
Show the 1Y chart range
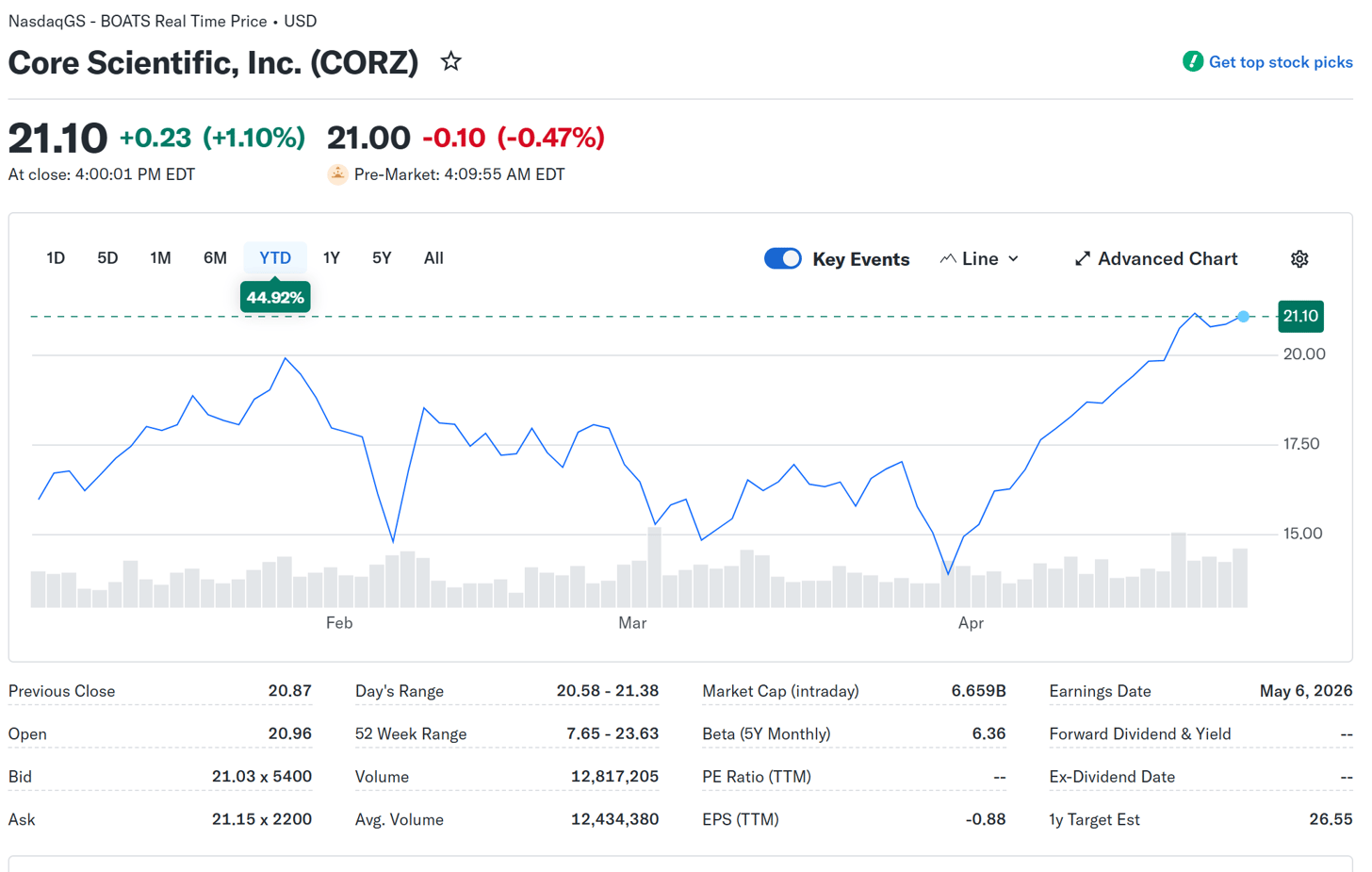pos(331,258)
